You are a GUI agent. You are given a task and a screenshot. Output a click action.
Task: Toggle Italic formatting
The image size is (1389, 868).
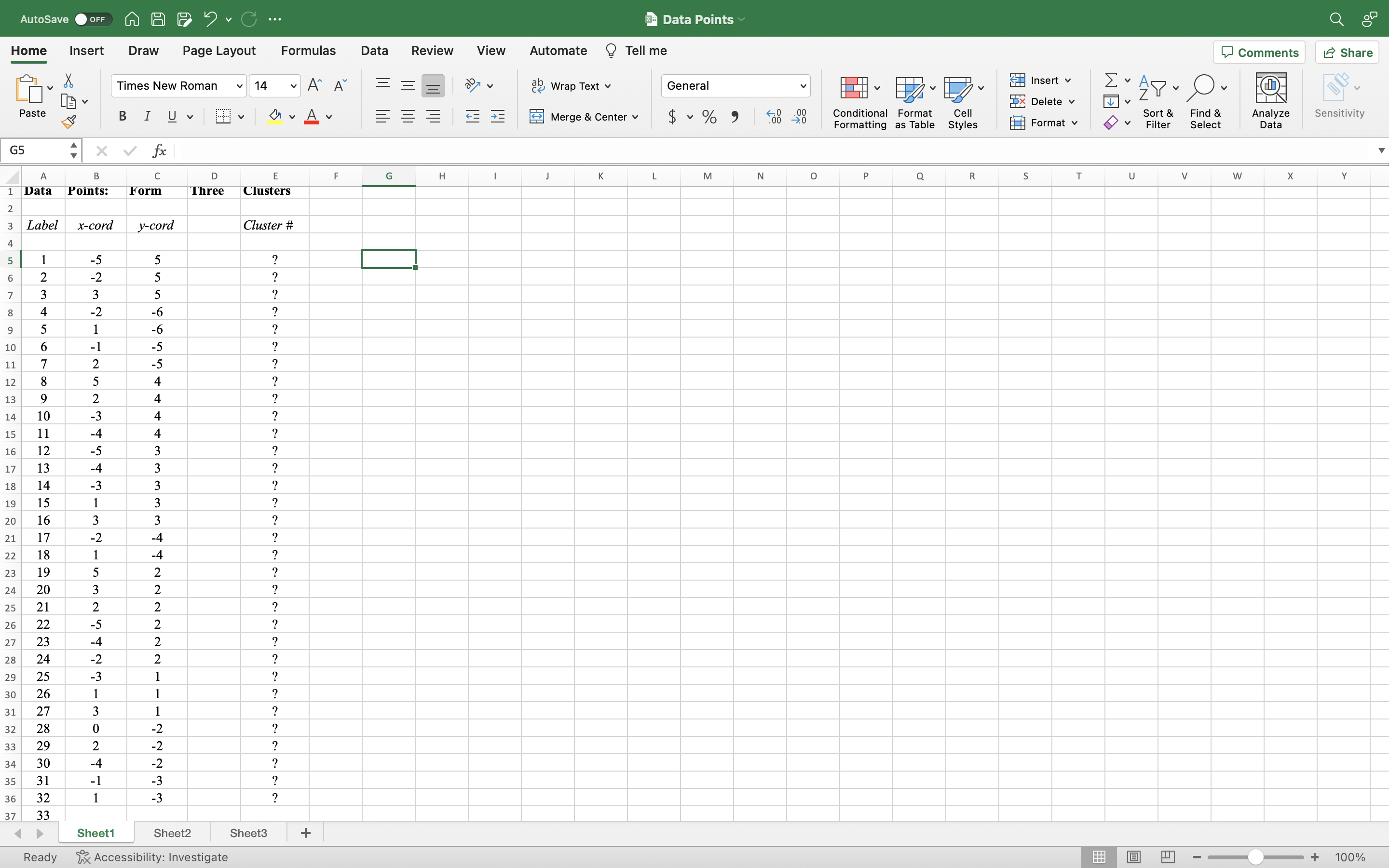147,117
